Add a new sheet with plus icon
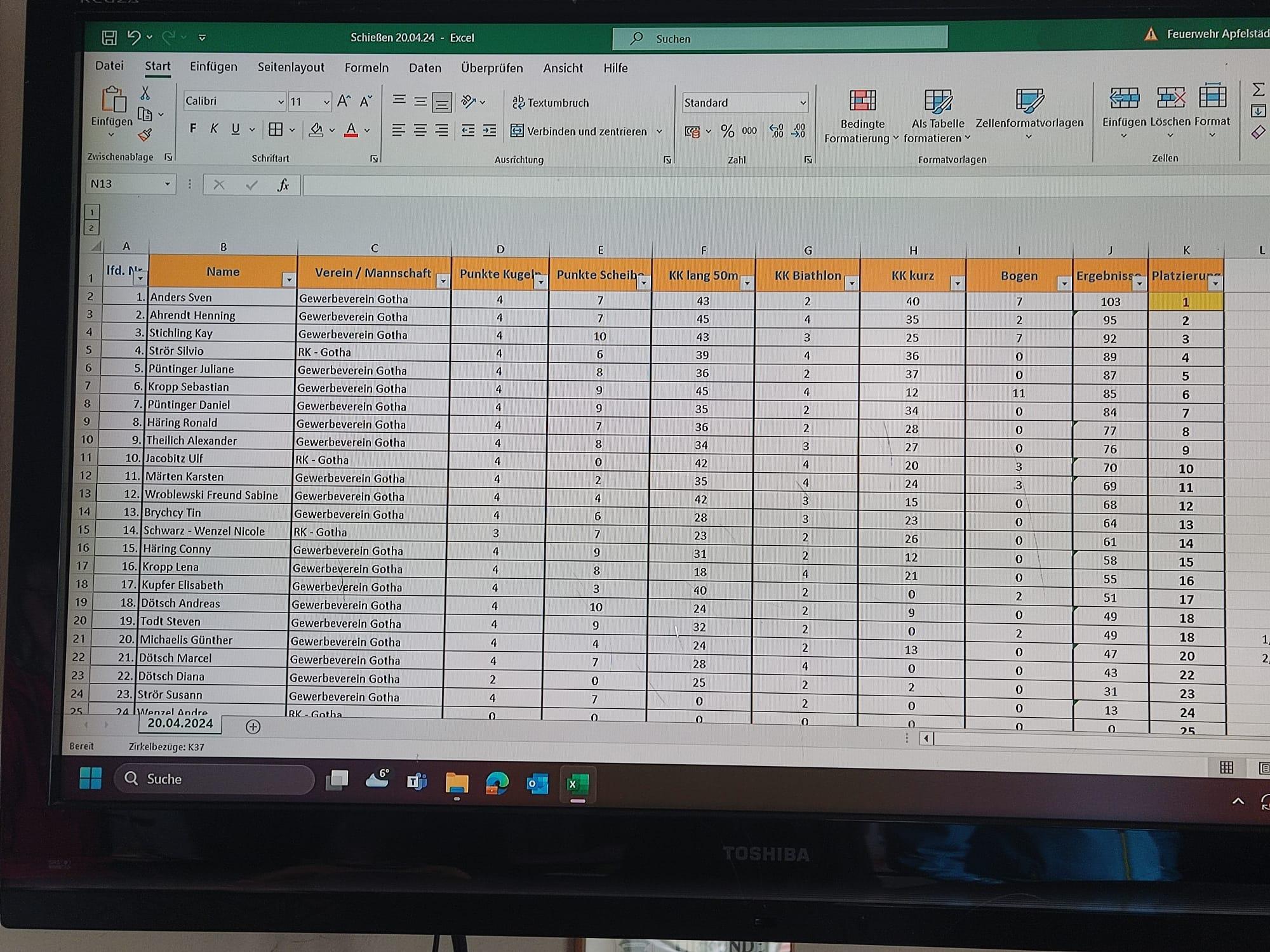This screenshot has width=1270, height=952. 253,727
